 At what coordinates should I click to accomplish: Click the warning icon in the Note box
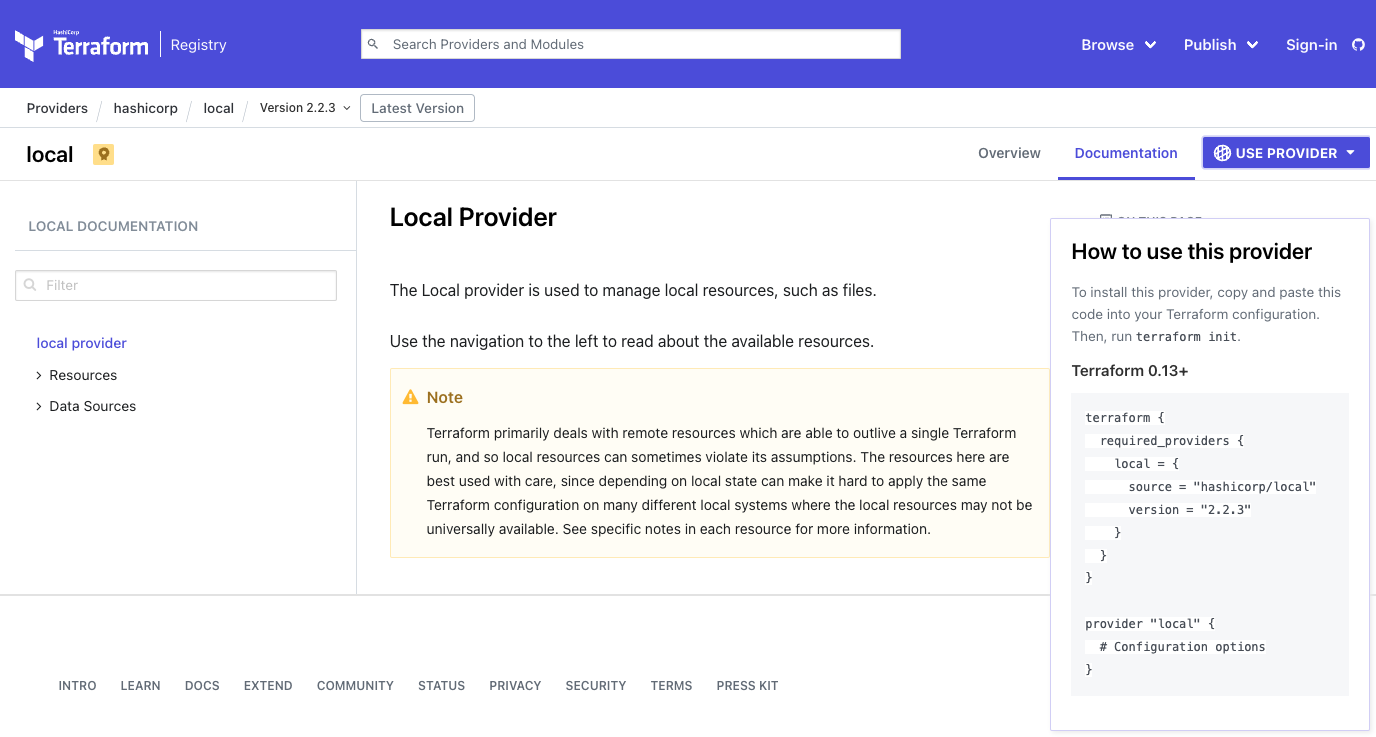point(410,397)
